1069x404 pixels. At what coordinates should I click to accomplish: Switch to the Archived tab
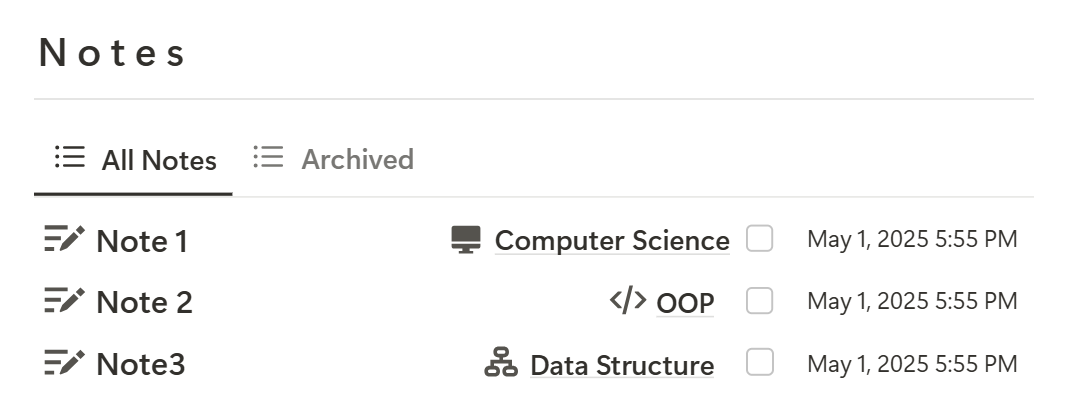333,159
